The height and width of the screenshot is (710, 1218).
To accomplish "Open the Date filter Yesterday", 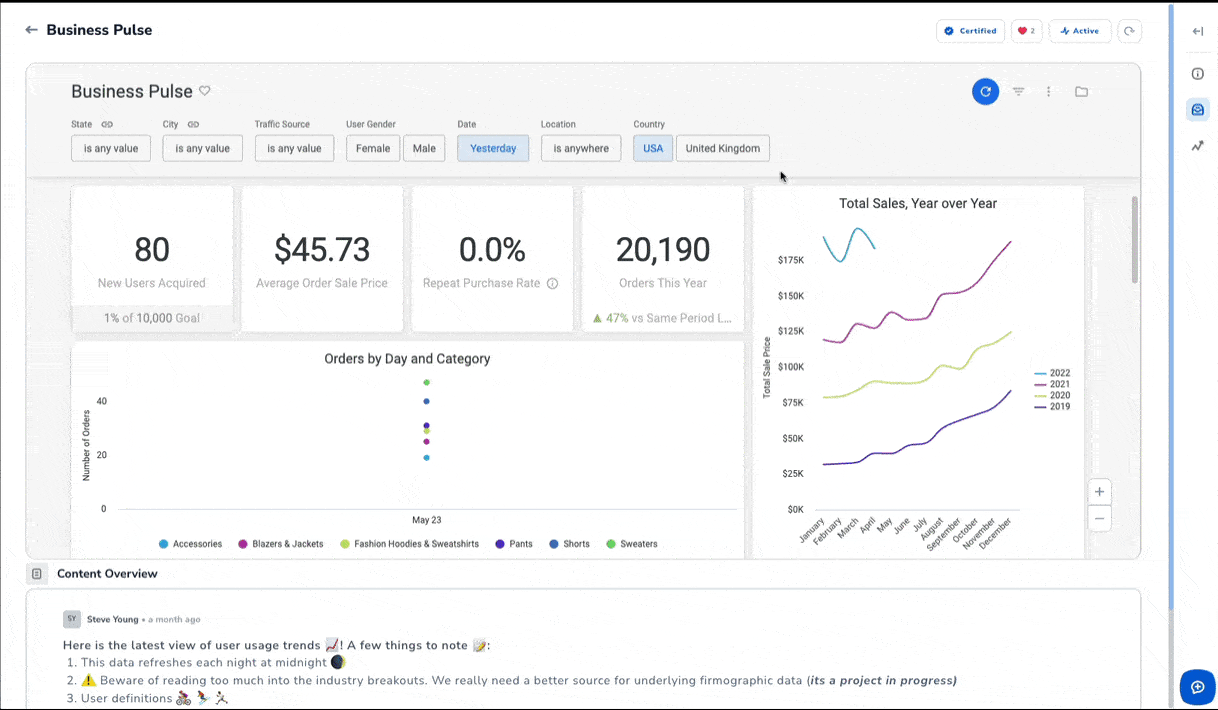I will (x=493, y=148).
